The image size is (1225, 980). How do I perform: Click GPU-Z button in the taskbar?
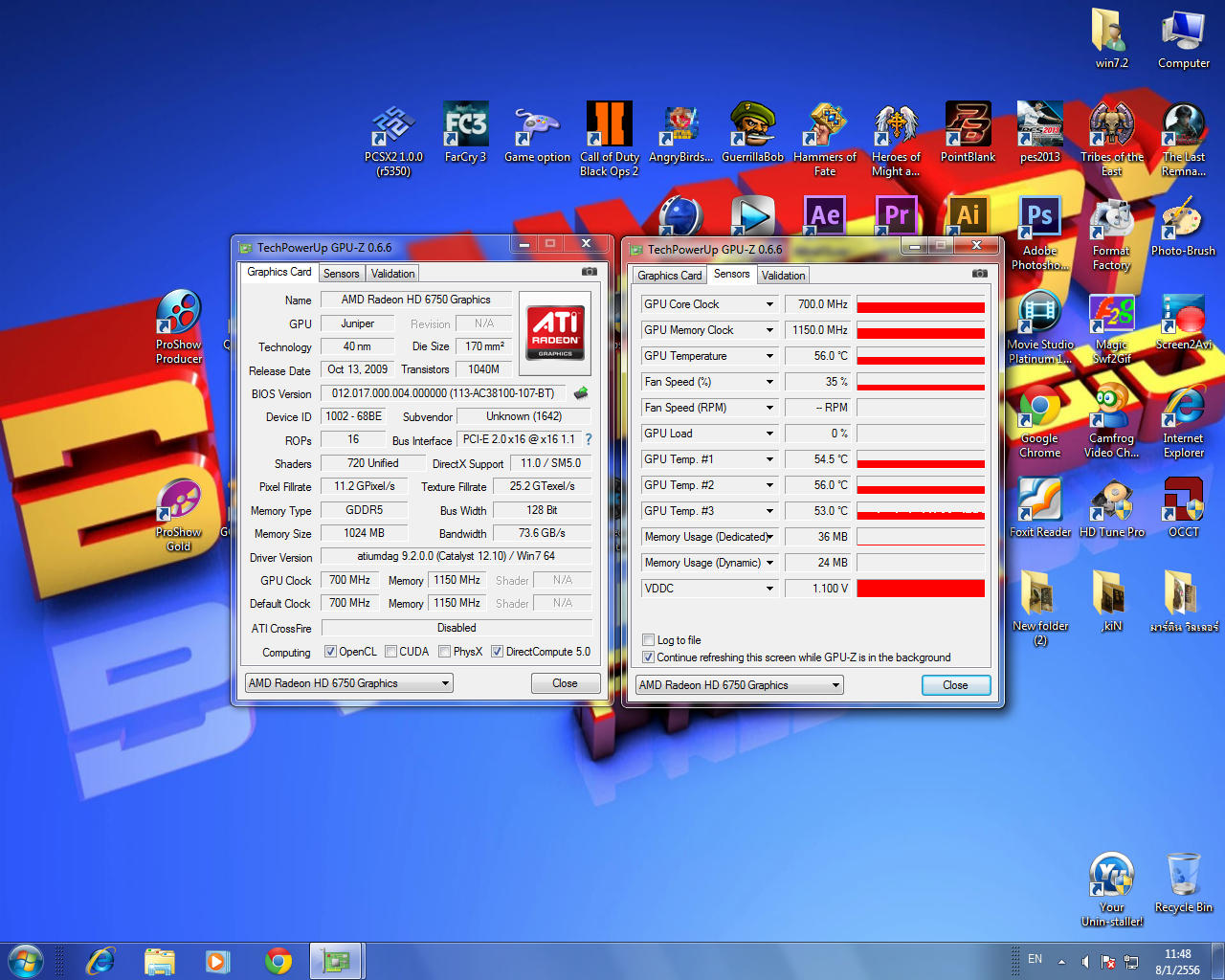[x=336, y=960]
